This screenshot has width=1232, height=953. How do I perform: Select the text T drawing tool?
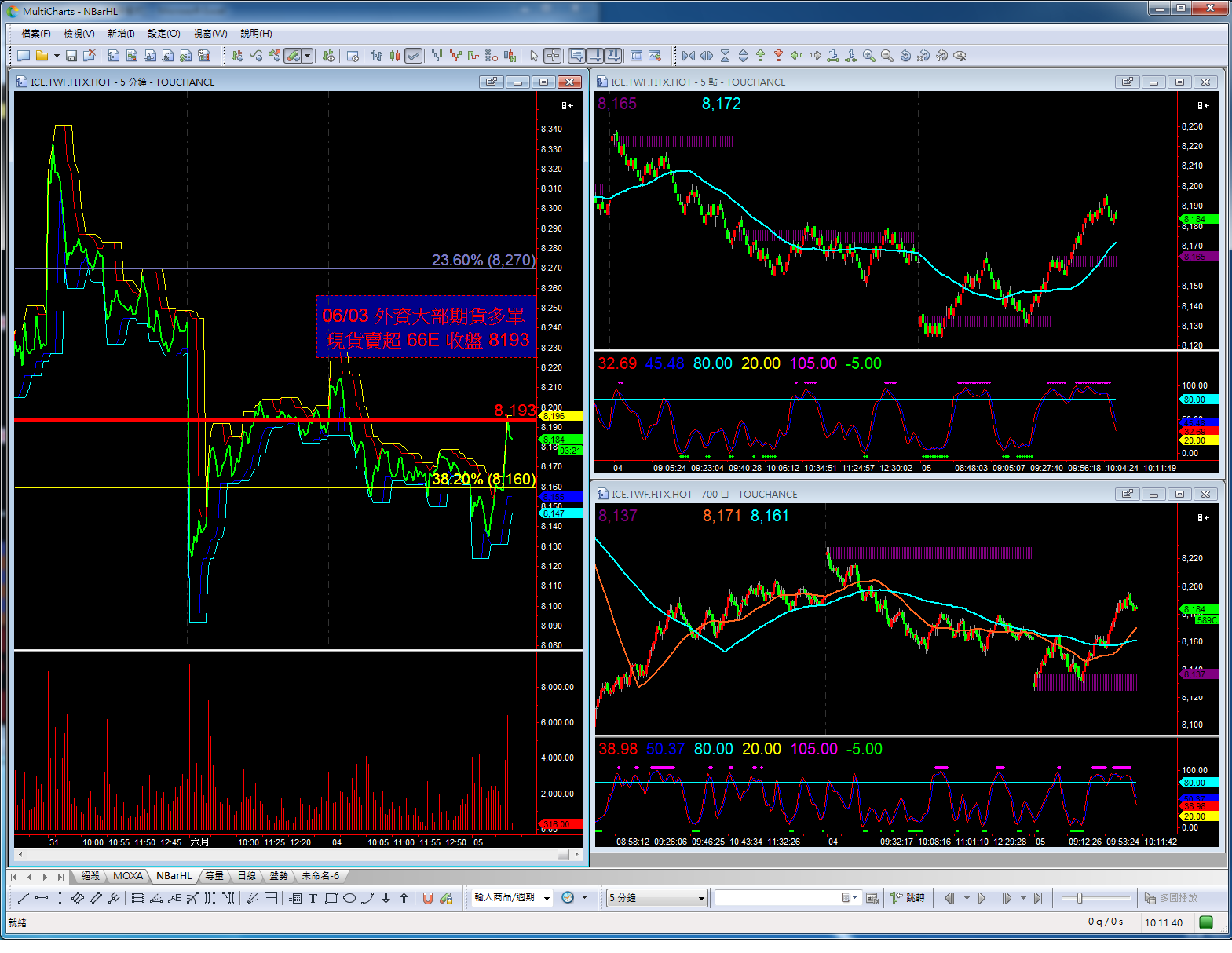313,898
